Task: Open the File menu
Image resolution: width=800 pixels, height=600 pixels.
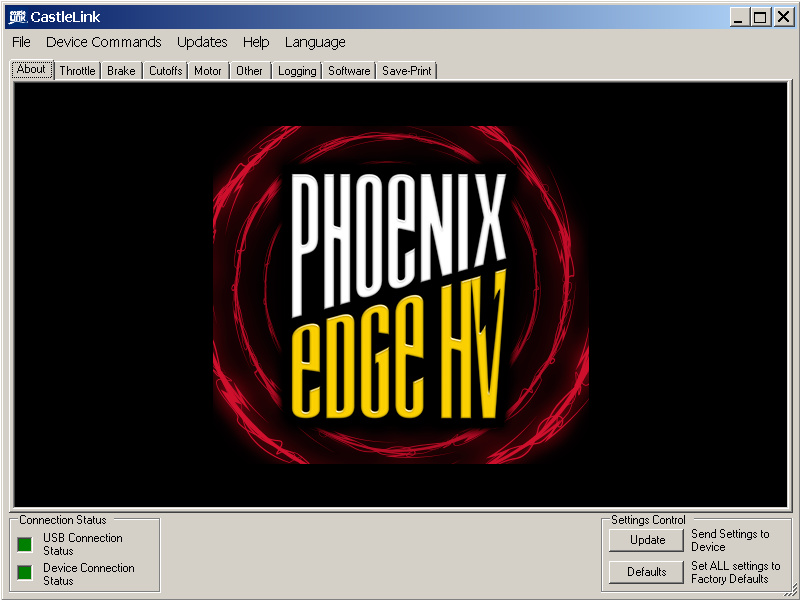Action: click(21, 42)
